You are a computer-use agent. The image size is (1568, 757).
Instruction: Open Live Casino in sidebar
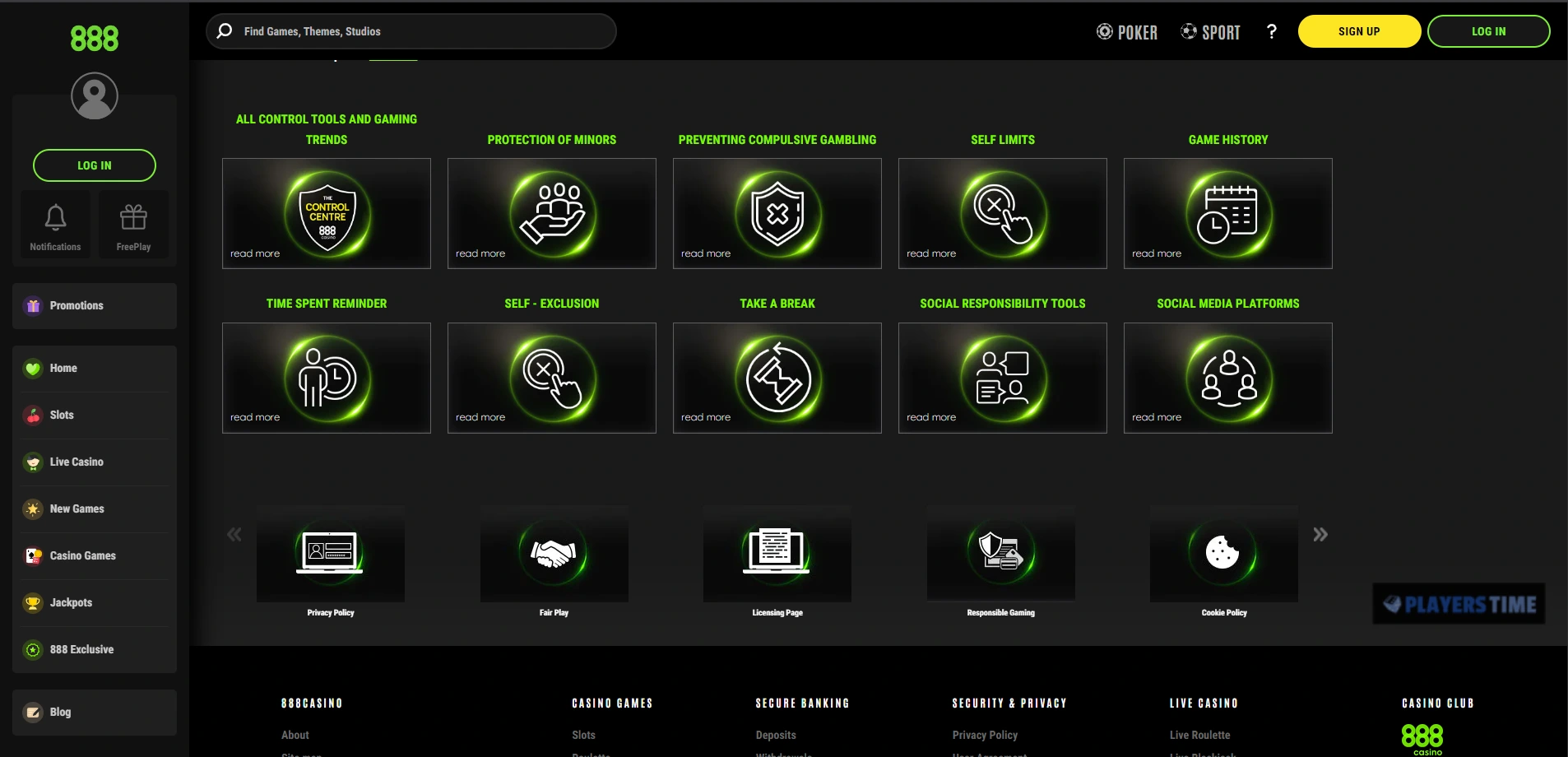pyautogui.click(x=95, y=462)
